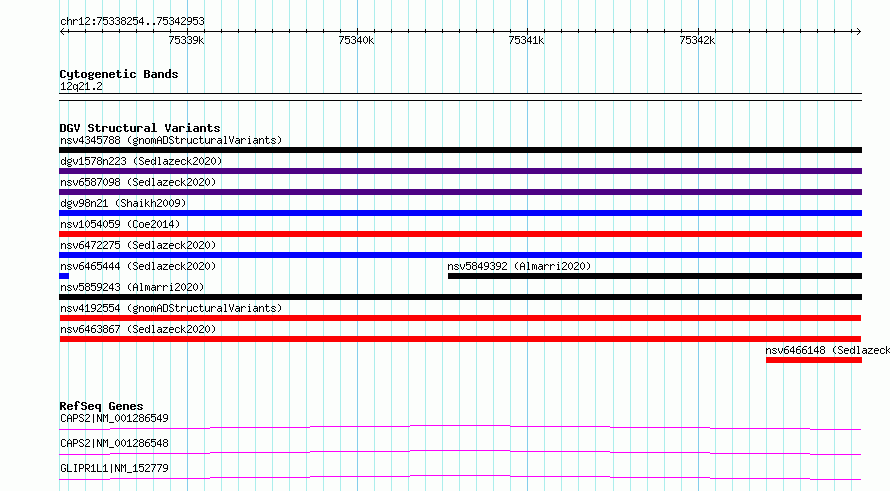890x491 pixels.
Task: Click the nsv6466148 variant label
Action: 828,350
